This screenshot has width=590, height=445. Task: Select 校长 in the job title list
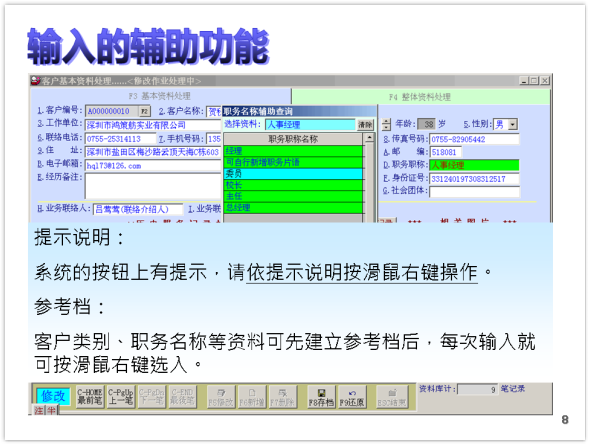tap(293, 185)
